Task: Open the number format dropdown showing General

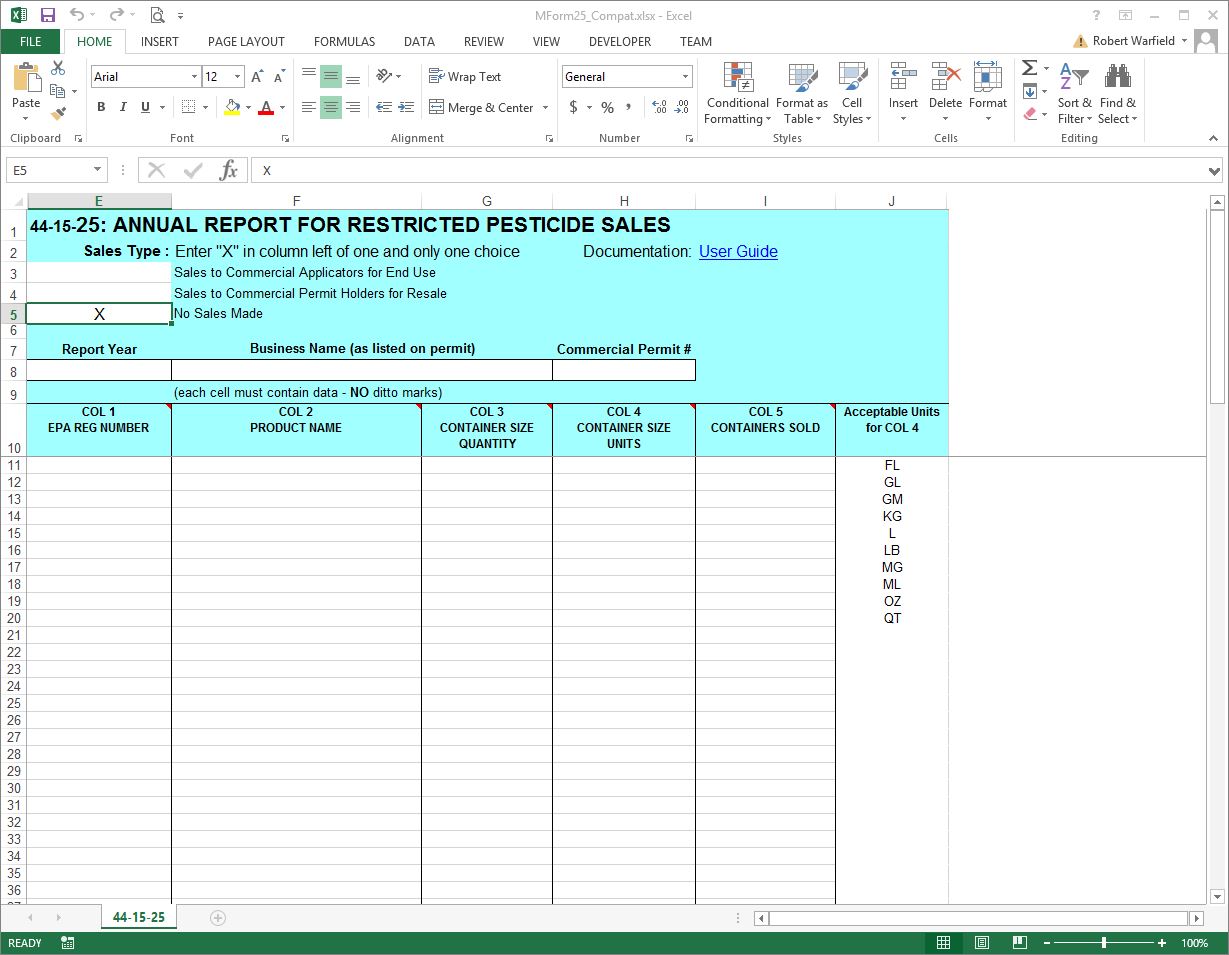Action: click(x=685, y=77)
